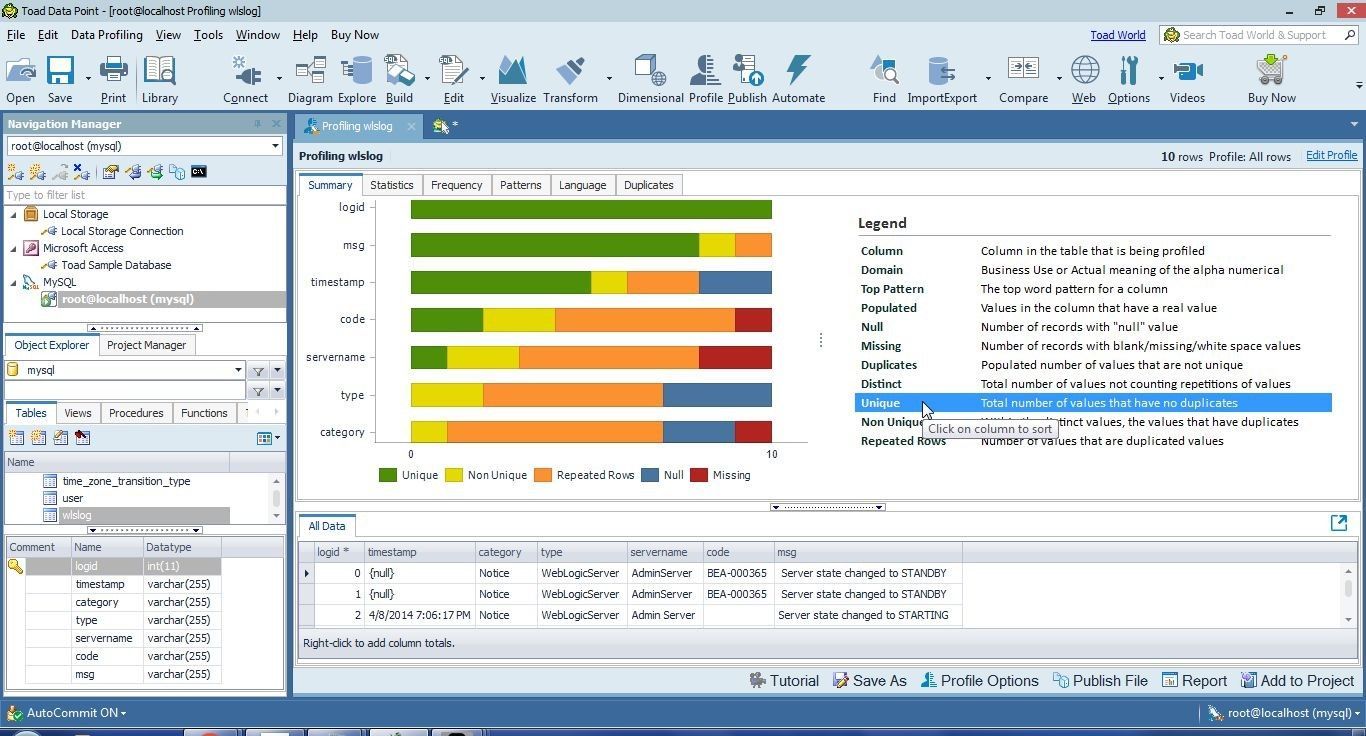Click the Tutorial button
Screen dimensions: 1366x736
coord(783,681)
